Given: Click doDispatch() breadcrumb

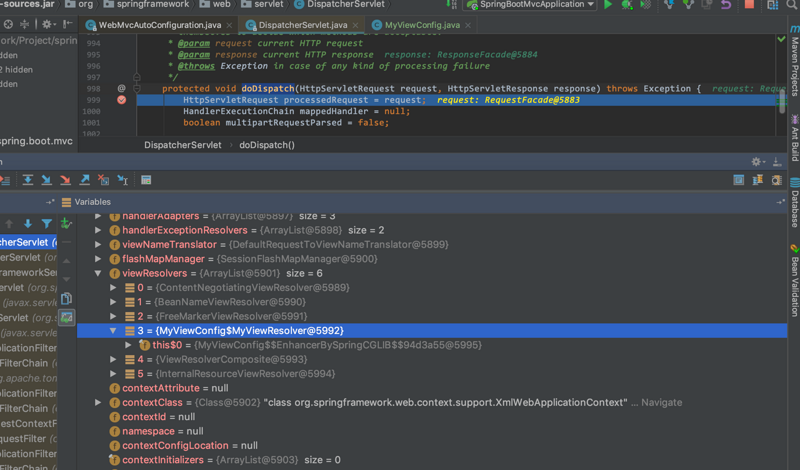Looking at the screenshot, I should point(267,145).
